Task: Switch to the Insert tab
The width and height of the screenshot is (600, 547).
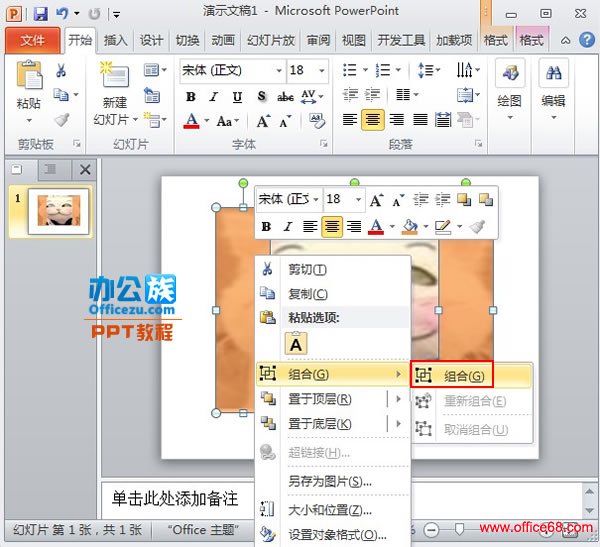Action: [116, 40]
